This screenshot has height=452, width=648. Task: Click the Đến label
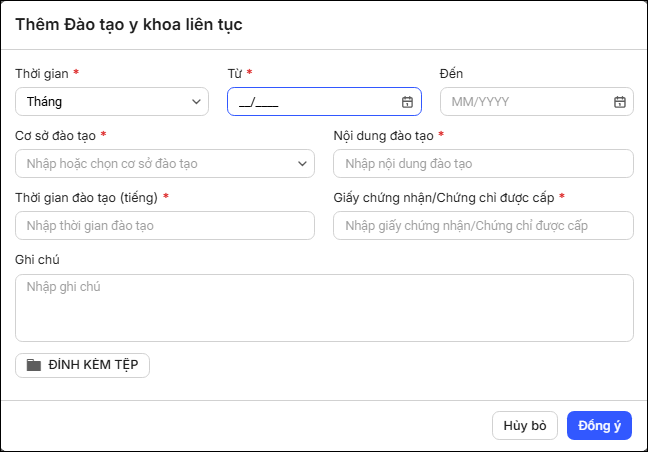451,74
